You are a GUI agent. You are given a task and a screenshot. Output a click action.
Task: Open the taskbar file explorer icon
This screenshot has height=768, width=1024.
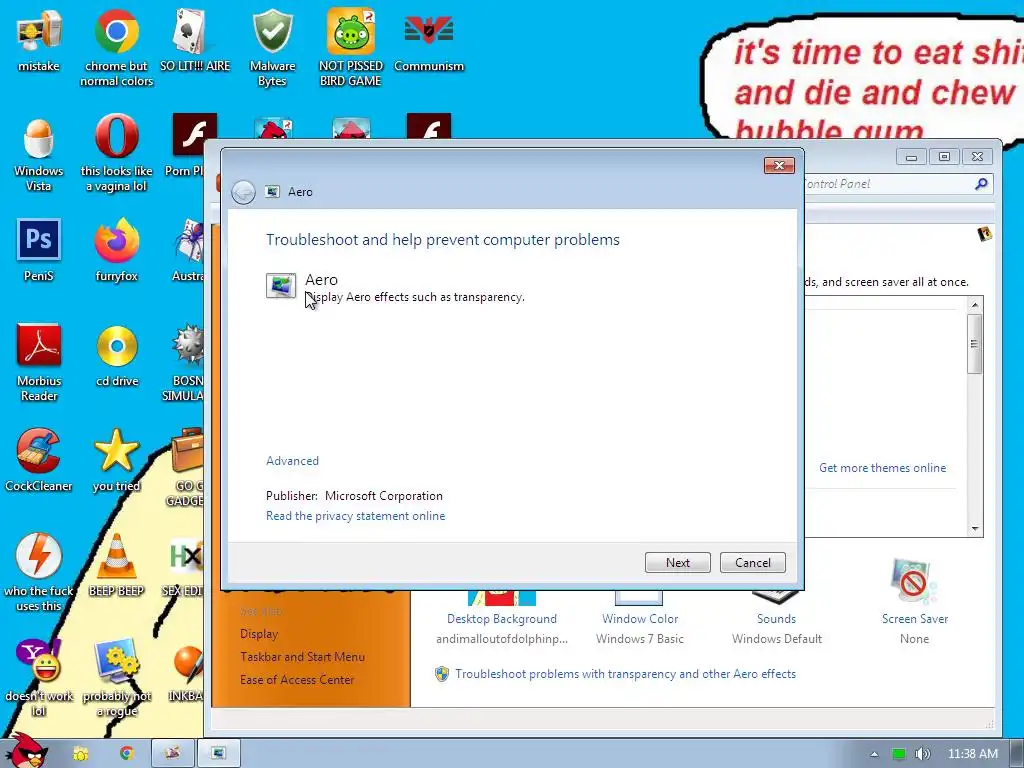tap(80, 754)
